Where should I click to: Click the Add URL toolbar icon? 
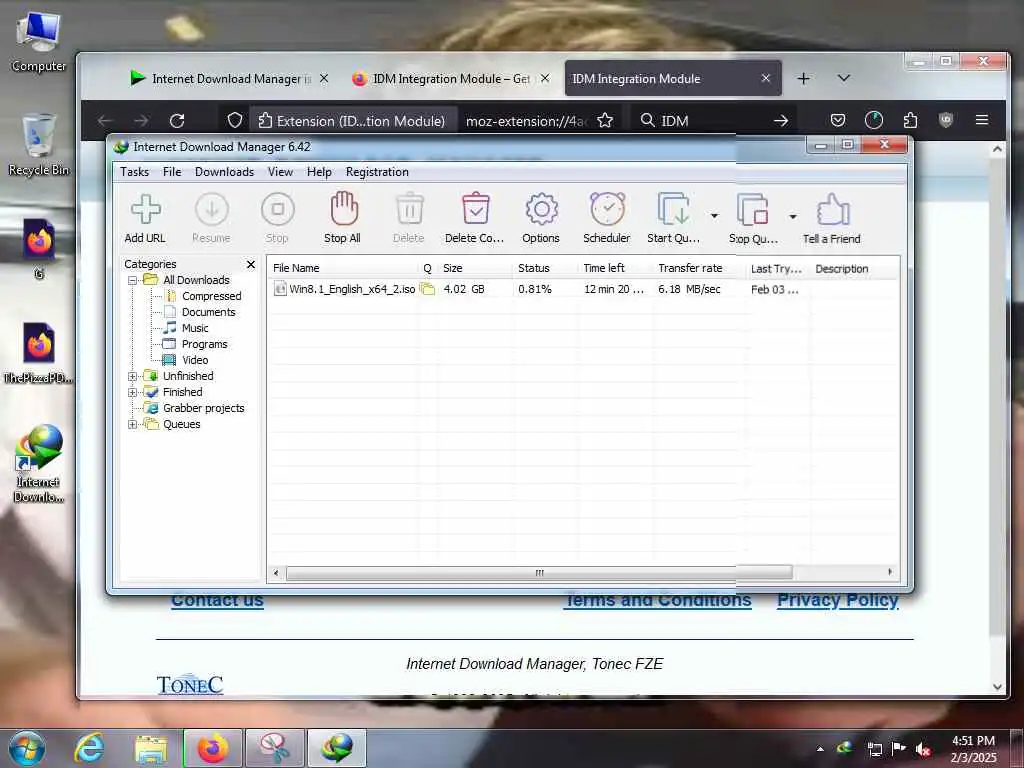coord(146,210)
